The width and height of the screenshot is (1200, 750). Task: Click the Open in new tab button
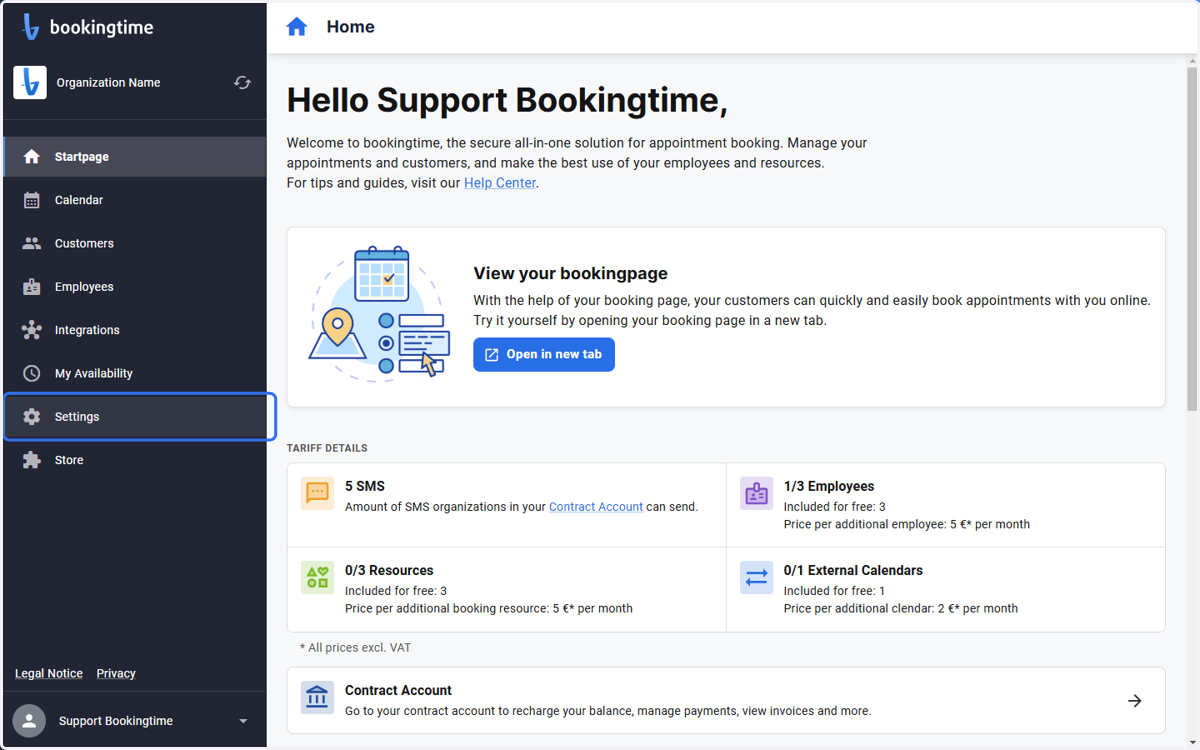(544, 354)
